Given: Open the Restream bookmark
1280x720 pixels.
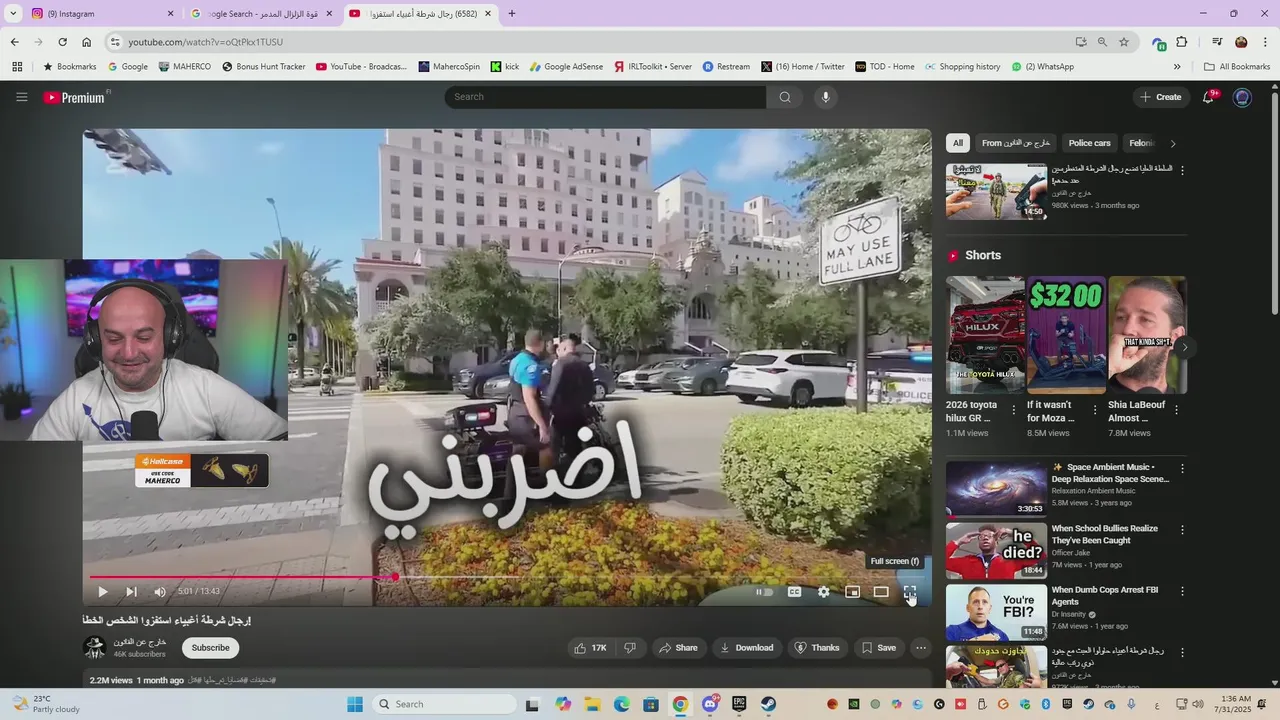Looking at the screenshot, I should click(726, 67).
